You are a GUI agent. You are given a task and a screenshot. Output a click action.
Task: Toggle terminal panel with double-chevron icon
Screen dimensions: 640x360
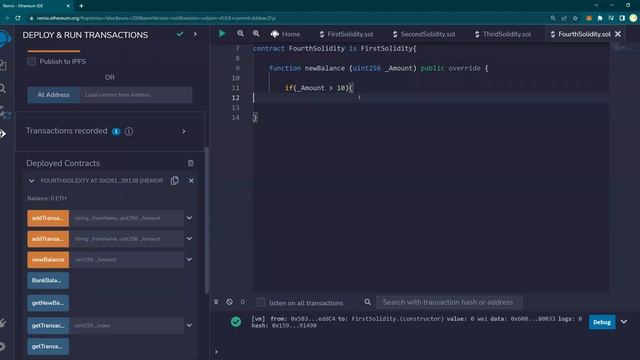(216, 302)
